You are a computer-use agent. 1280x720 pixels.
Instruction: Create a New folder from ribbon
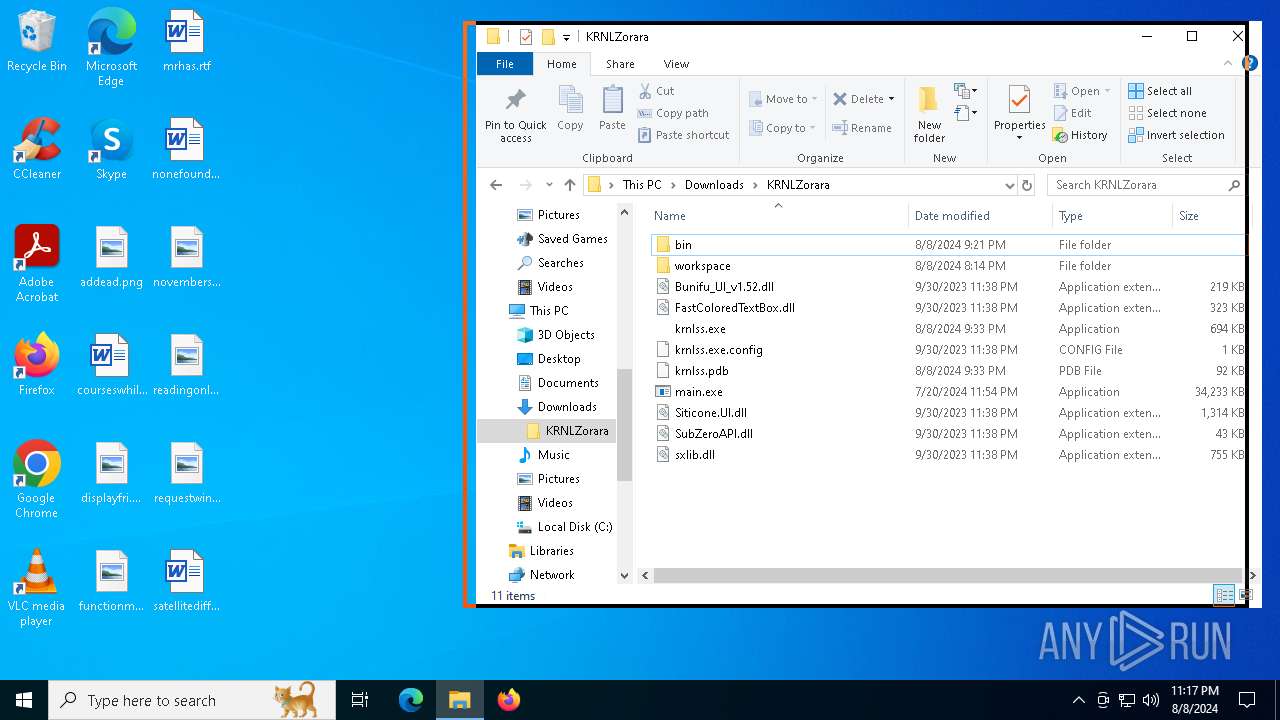click(x=929, y=114)
